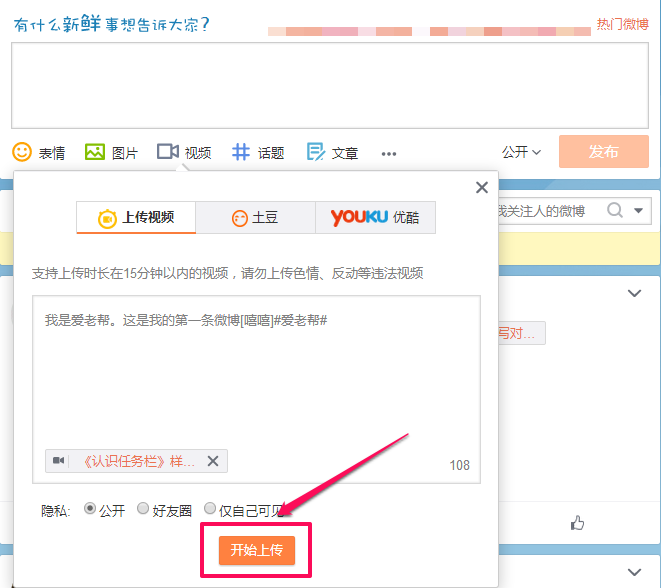
Task: Open the 热门微博 link
Action: click(622, 24)
